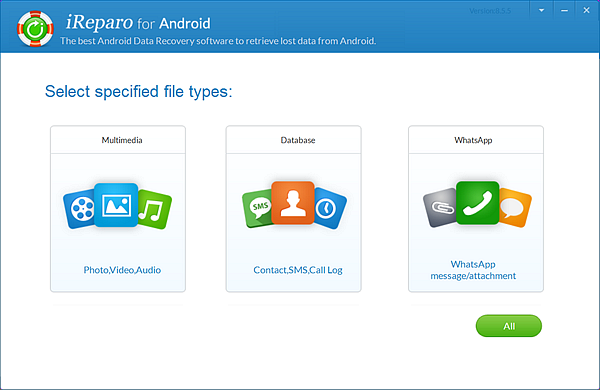Click the Version 8.5.5 label

[490, 11]
